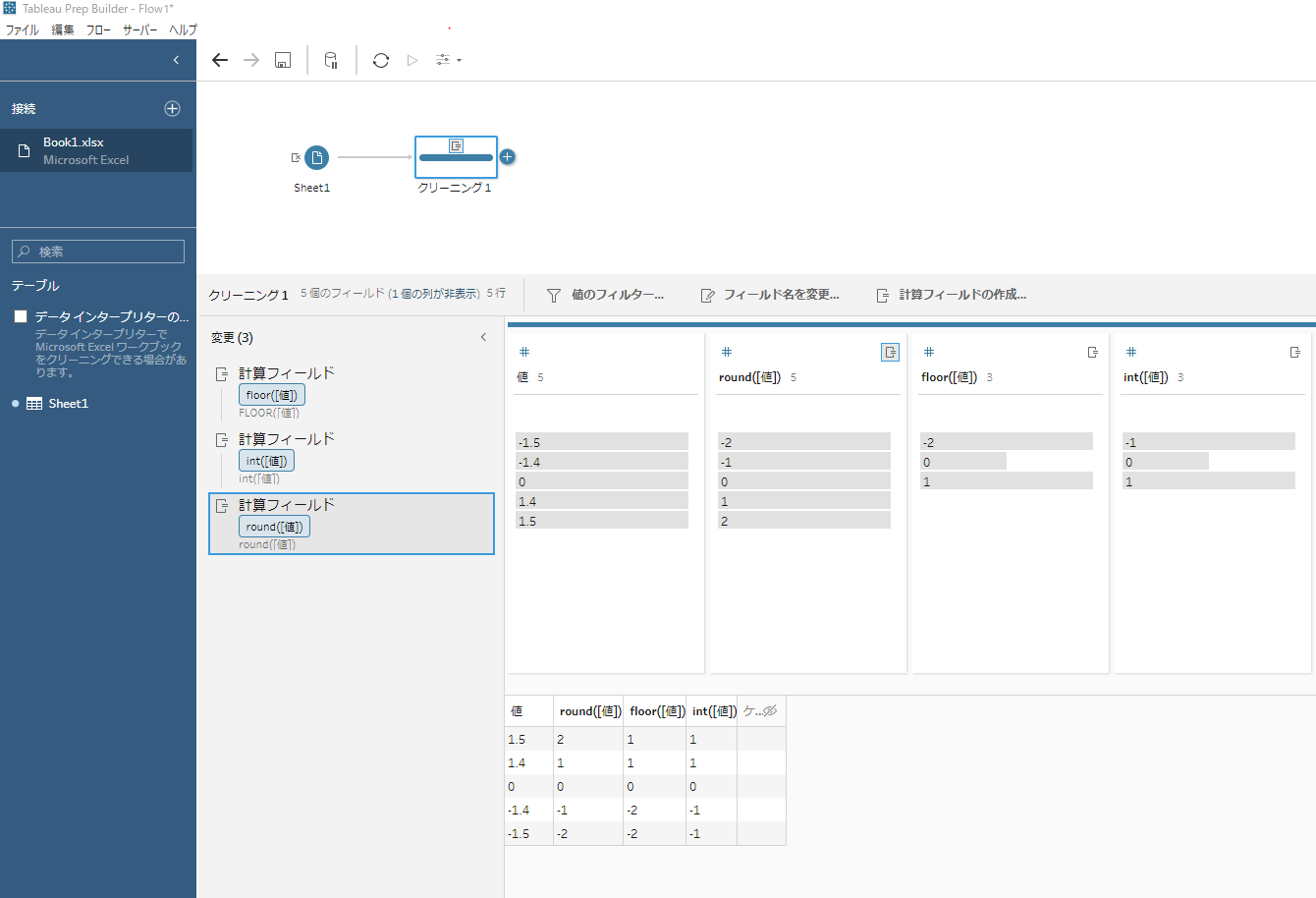Image resolution: width=1316 pixels, height=898 pixels.
Task: Open フロー menu
Action: tap(98, 30)
